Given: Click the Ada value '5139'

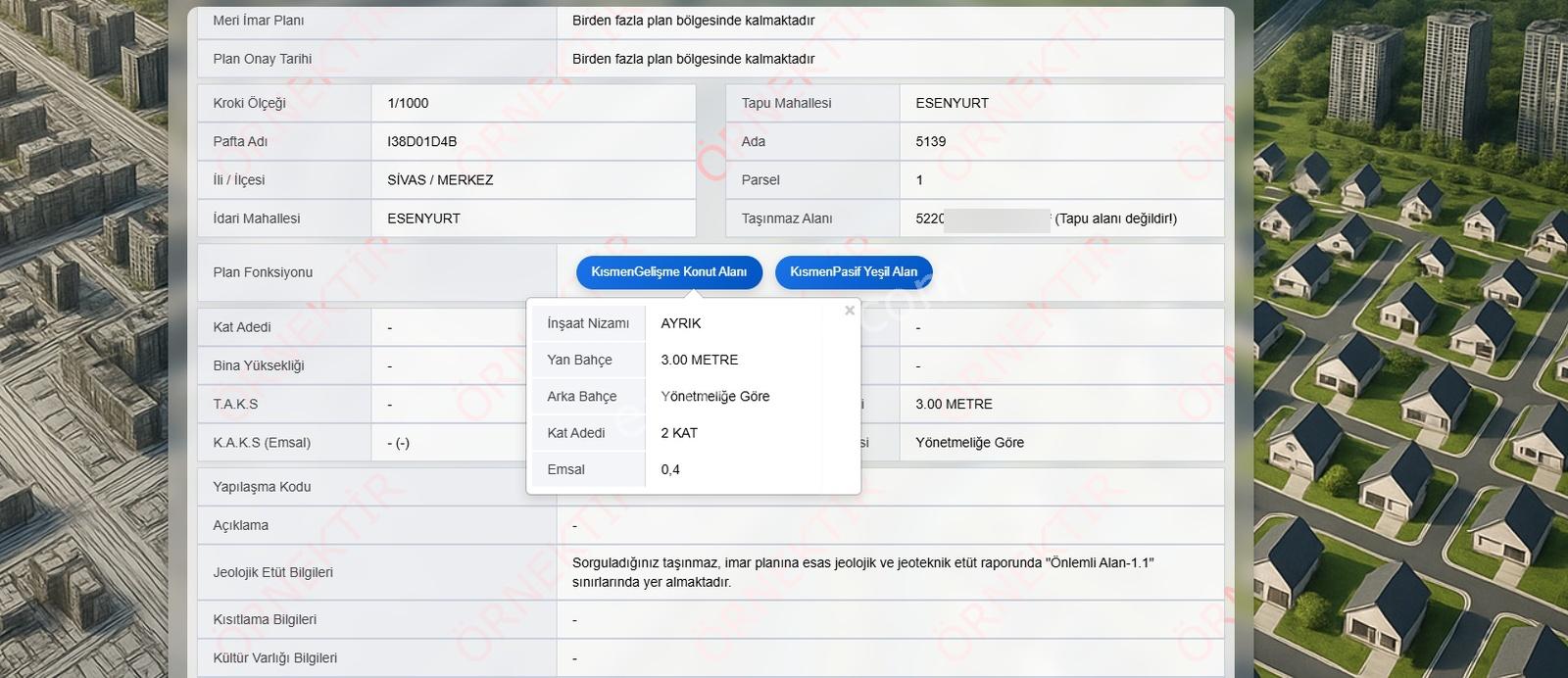Looking at the screenshot, I should point(931,141).
